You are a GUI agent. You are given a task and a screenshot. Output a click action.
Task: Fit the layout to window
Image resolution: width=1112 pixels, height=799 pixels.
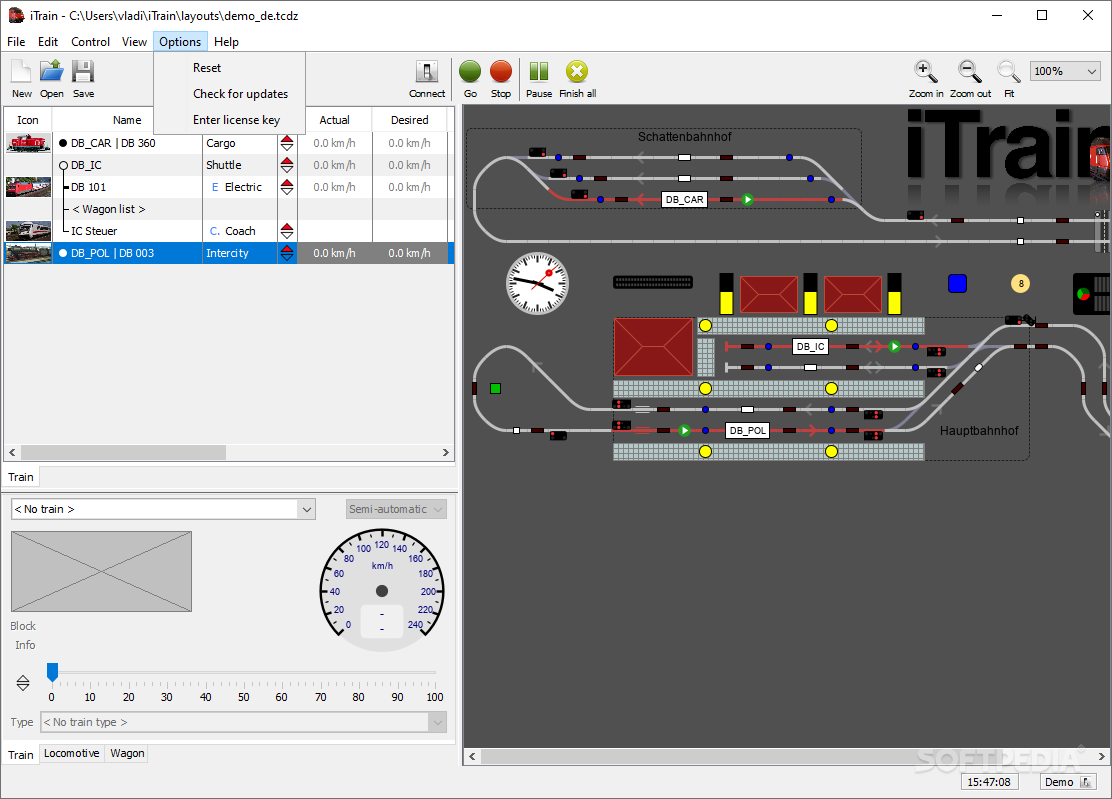point(1008,78)
